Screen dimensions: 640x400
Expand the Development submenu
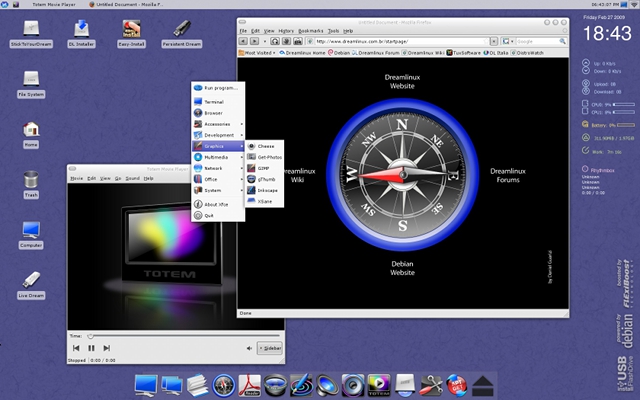pos(218,135)
